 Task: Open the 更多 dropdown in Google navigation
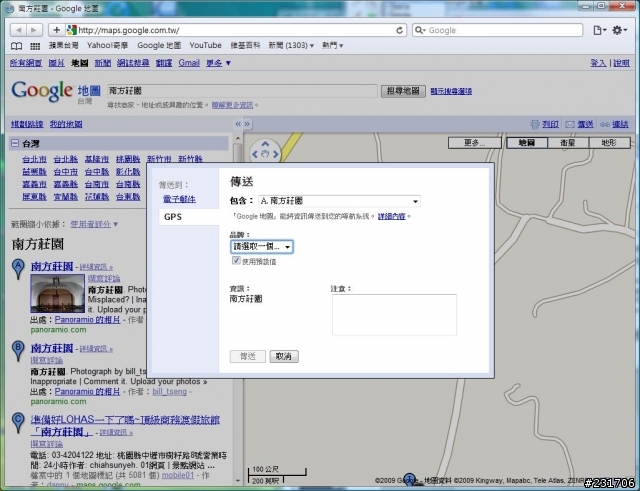click(x=218, y=63)
